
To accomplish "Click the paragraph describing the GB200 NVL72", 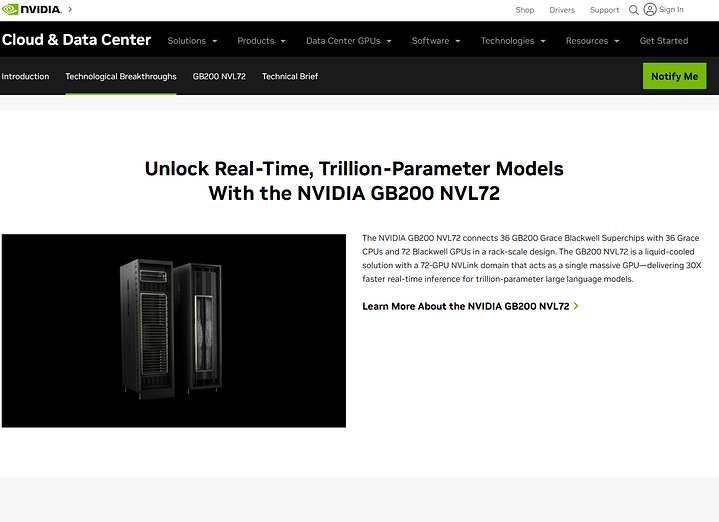I will point(531,258).
